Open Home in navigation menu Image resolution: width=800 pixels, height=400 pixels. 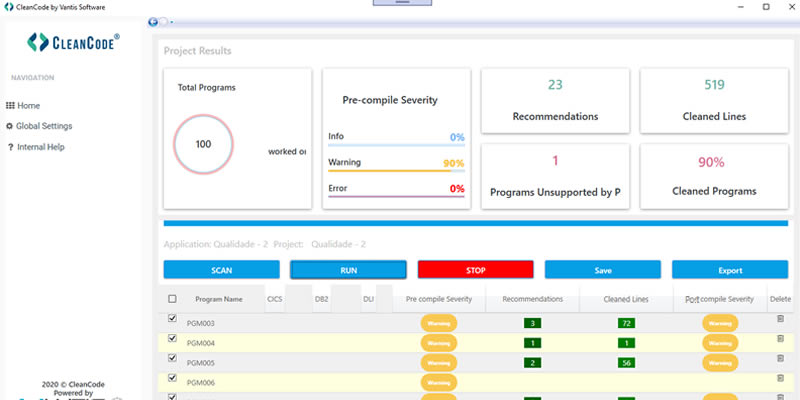pyautogui.click(x=29, y=106)
